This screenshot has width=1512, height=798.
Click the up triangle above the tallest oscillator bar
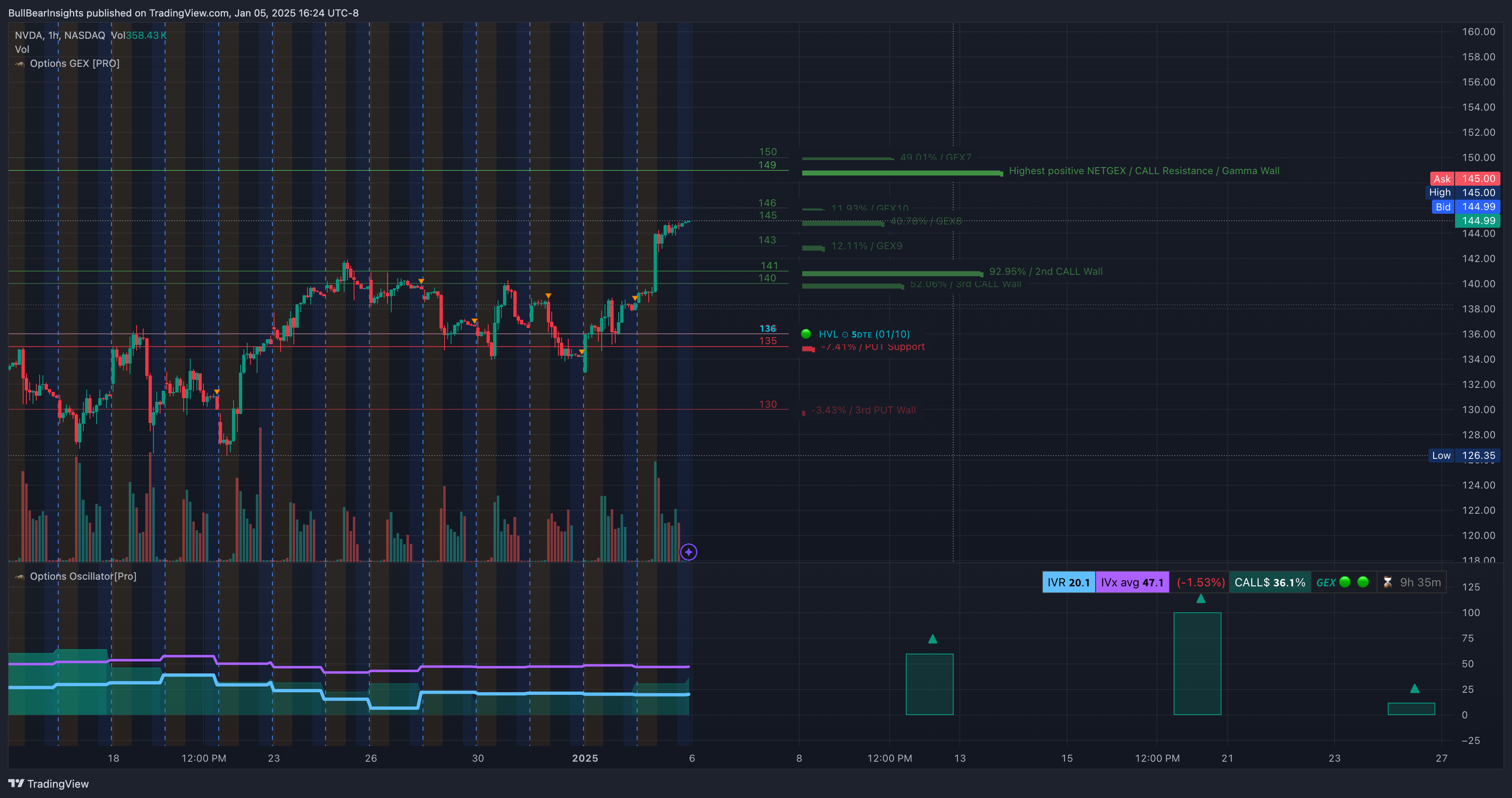click(1201, 598)
